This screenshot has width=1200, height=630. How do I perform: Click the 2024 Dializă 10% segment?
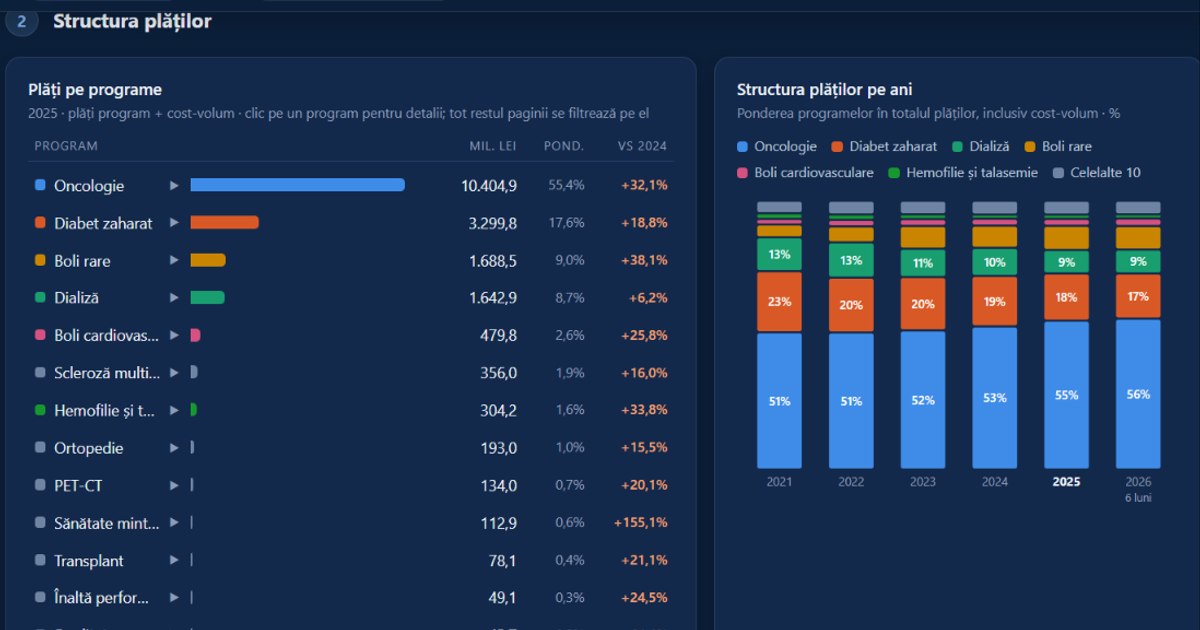995,262
